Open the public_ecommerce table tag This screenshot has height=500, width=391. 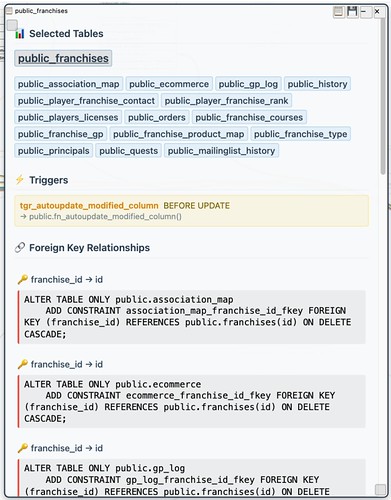[169, 84]
